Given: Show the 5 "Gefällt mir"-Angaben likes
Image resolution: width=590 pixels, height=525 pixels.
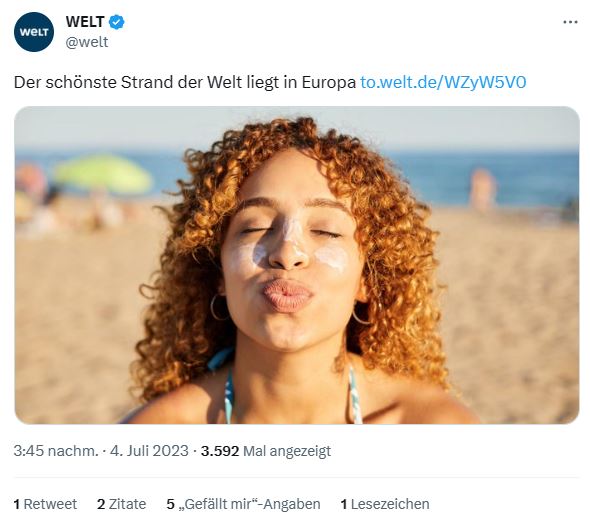Looking at the screenshot, I should (x=243, y=504).
